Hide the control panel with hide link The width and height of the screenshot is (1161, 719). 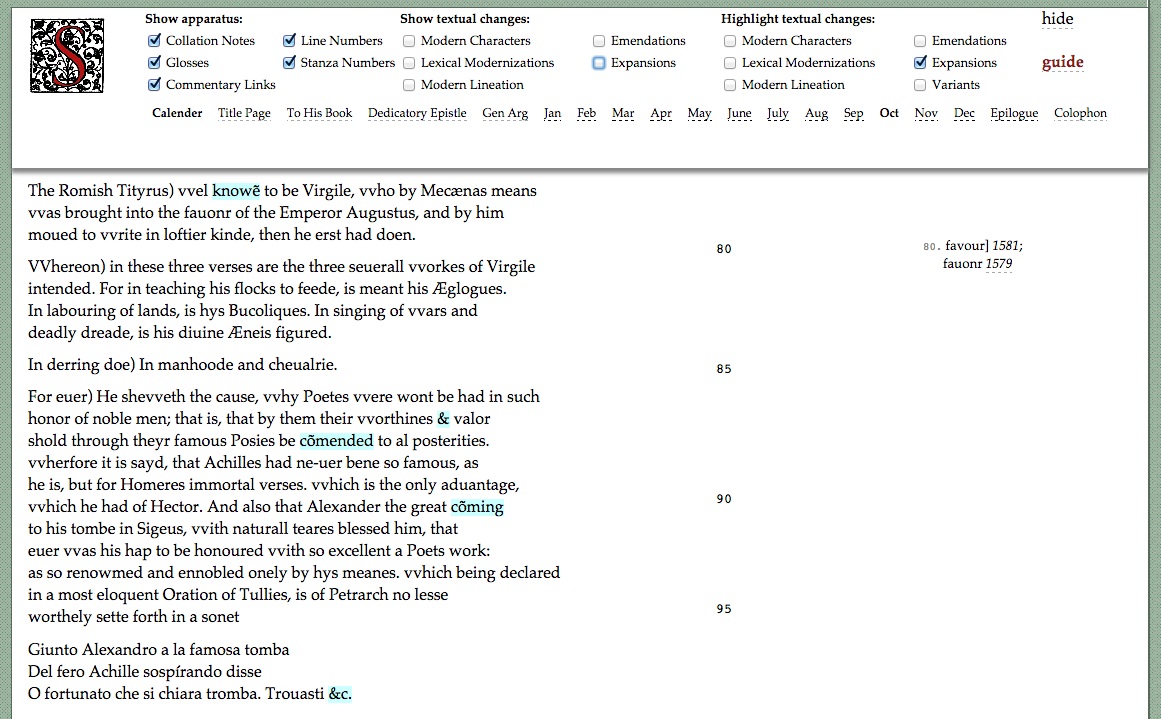(1057, 19)
